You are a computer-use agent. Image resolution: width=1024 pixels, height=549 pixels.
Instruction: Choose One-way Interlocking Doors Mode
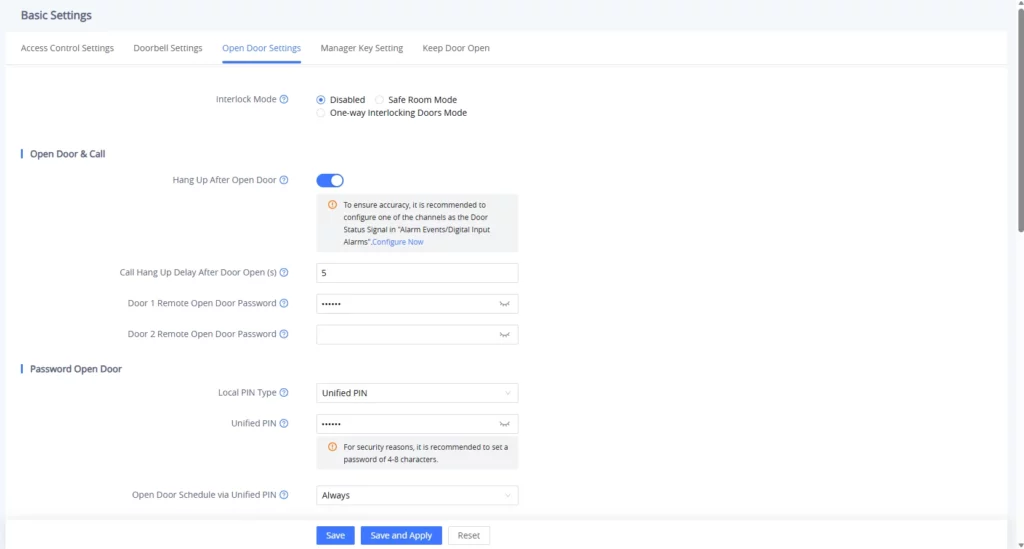pyautogui.click(x=321, y=113)
